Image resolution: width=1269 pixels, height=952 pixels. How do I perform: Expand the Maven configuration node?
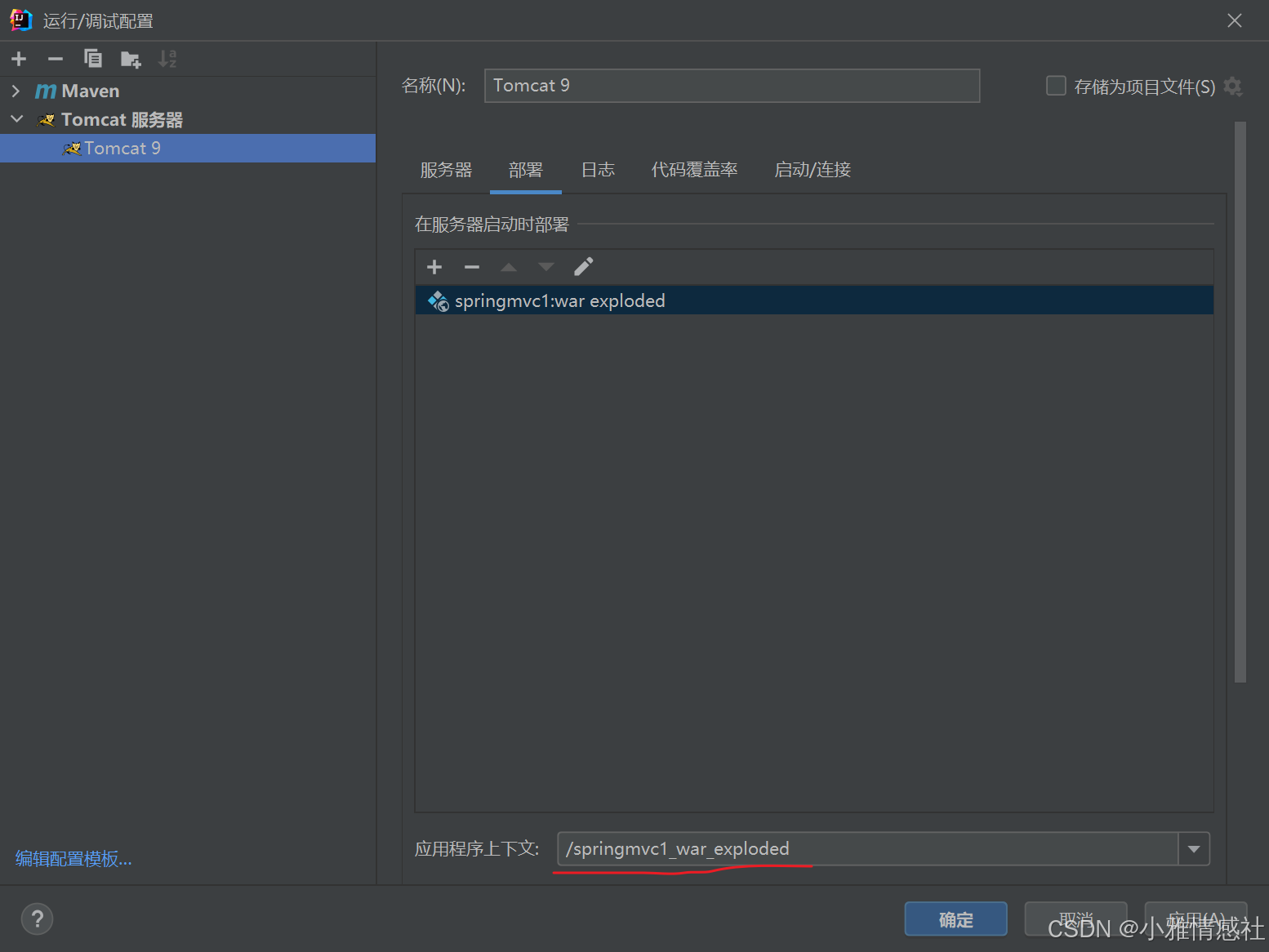(x=16, y=91)
